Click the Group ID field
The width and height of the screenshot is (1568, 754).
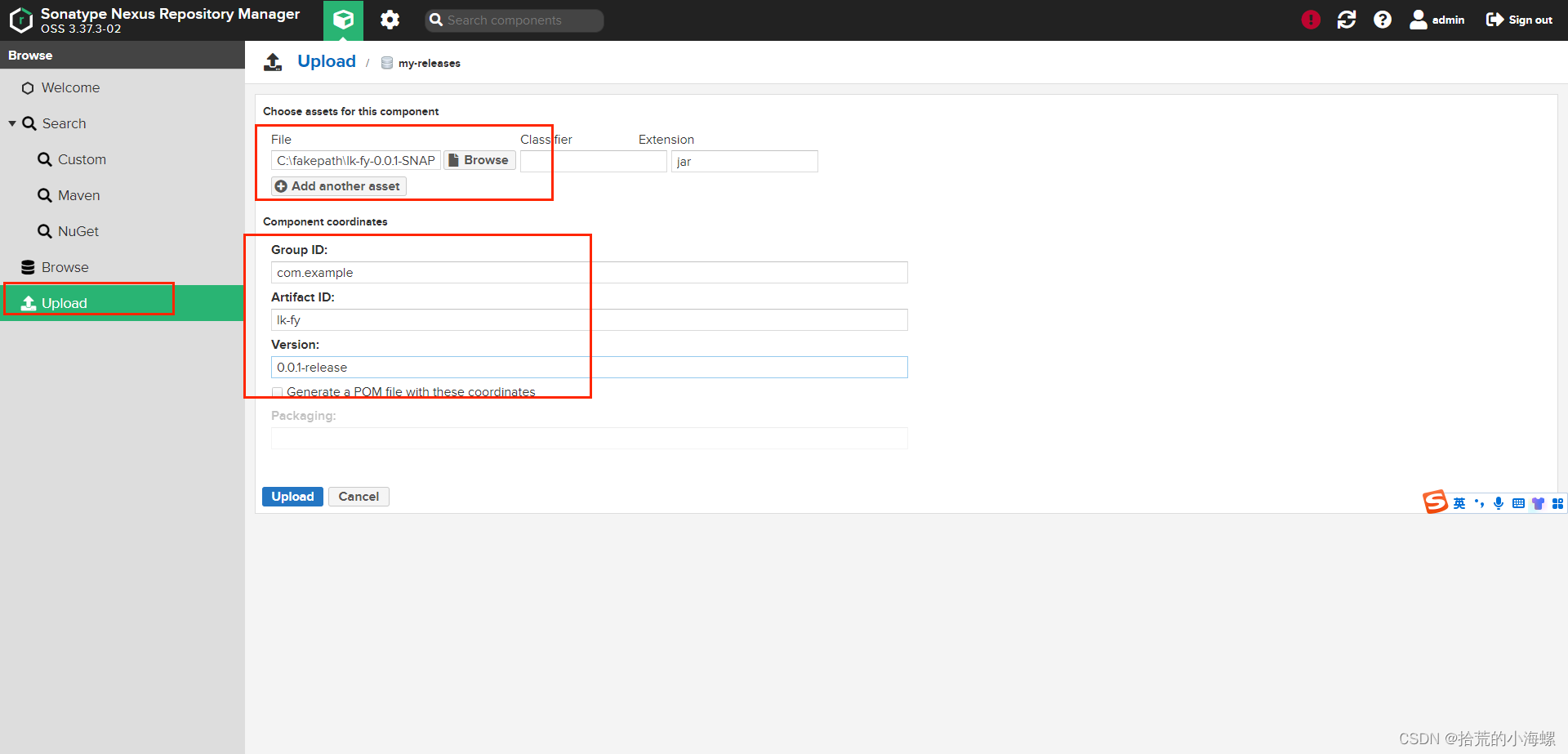(590, 272)
